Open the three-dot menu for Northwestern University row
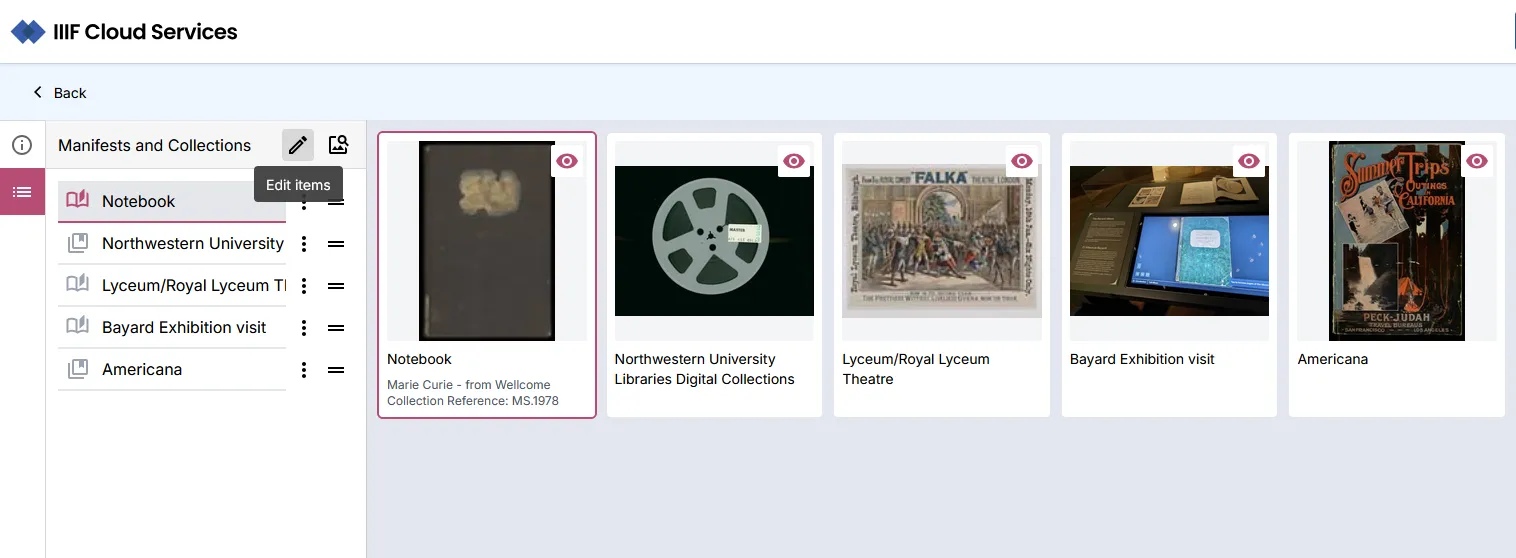1516x558 pixels. click(304, 244)
